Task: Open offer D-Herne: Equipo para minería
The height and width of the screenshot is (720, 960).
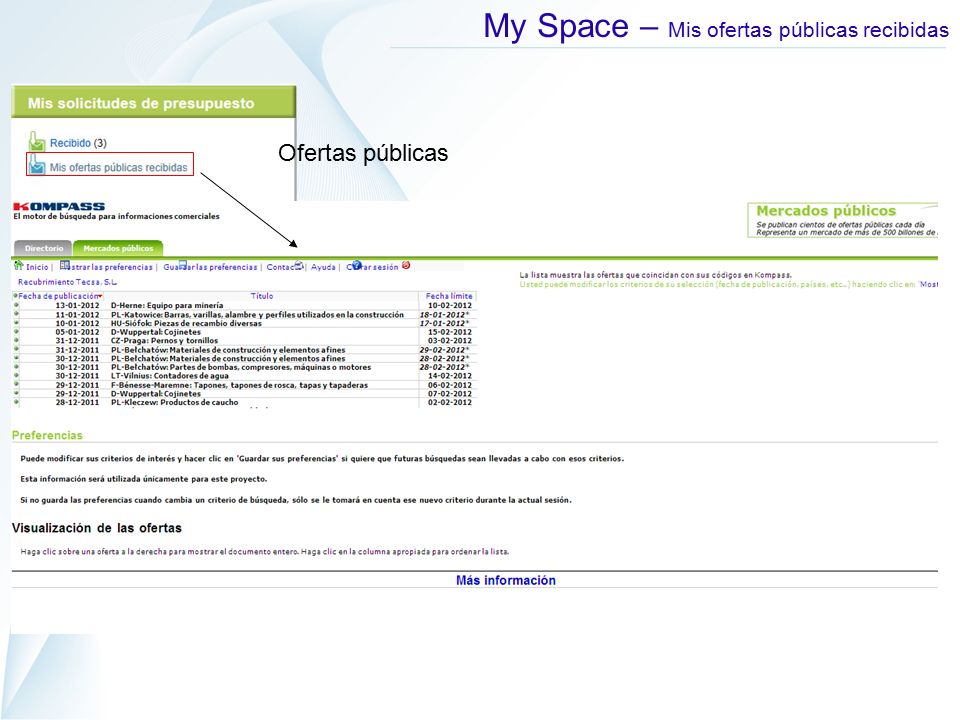Action: [x=167, y=305]
